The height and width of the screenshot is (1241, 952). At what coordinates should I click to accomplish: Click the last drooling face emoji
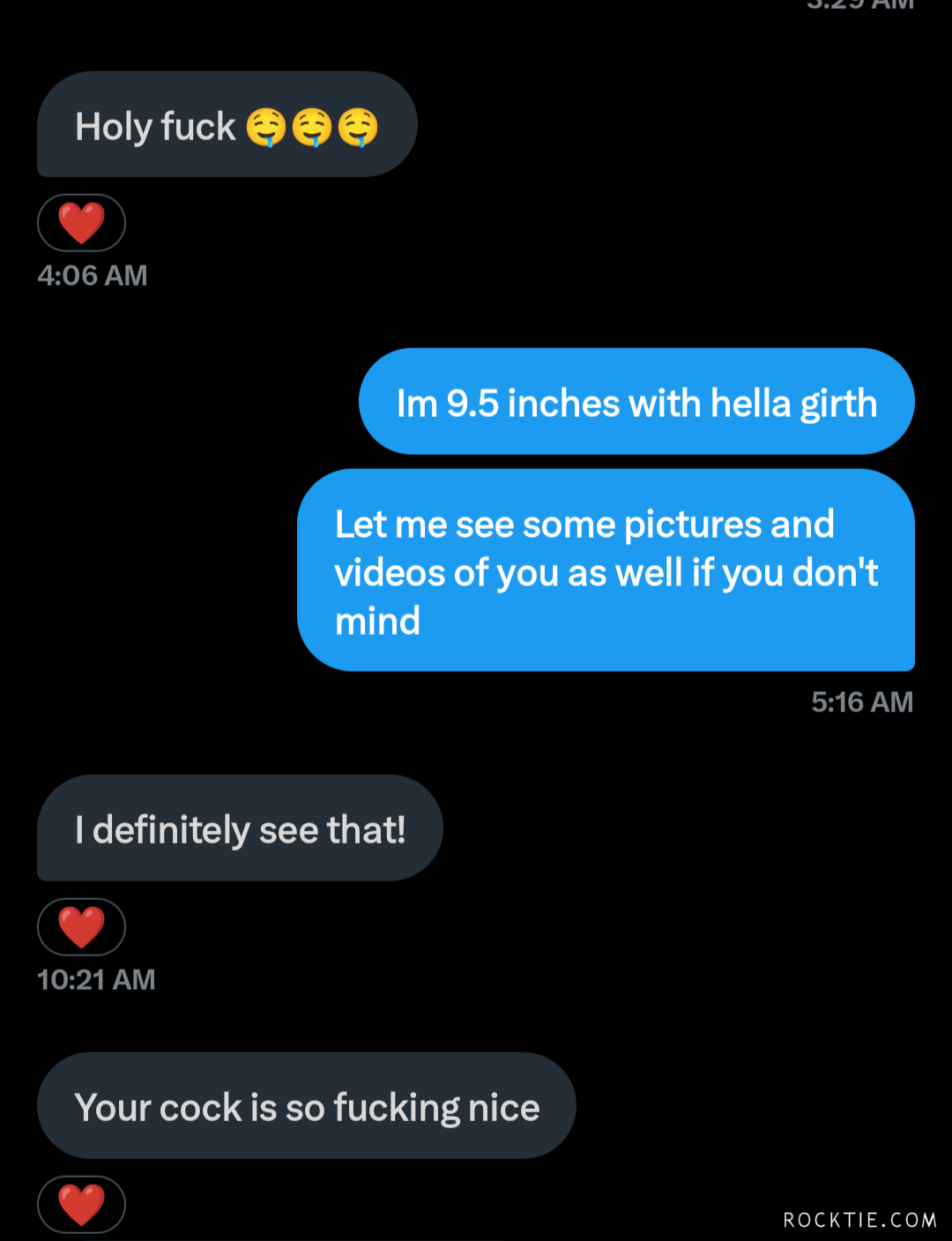(x=358, y=127)
